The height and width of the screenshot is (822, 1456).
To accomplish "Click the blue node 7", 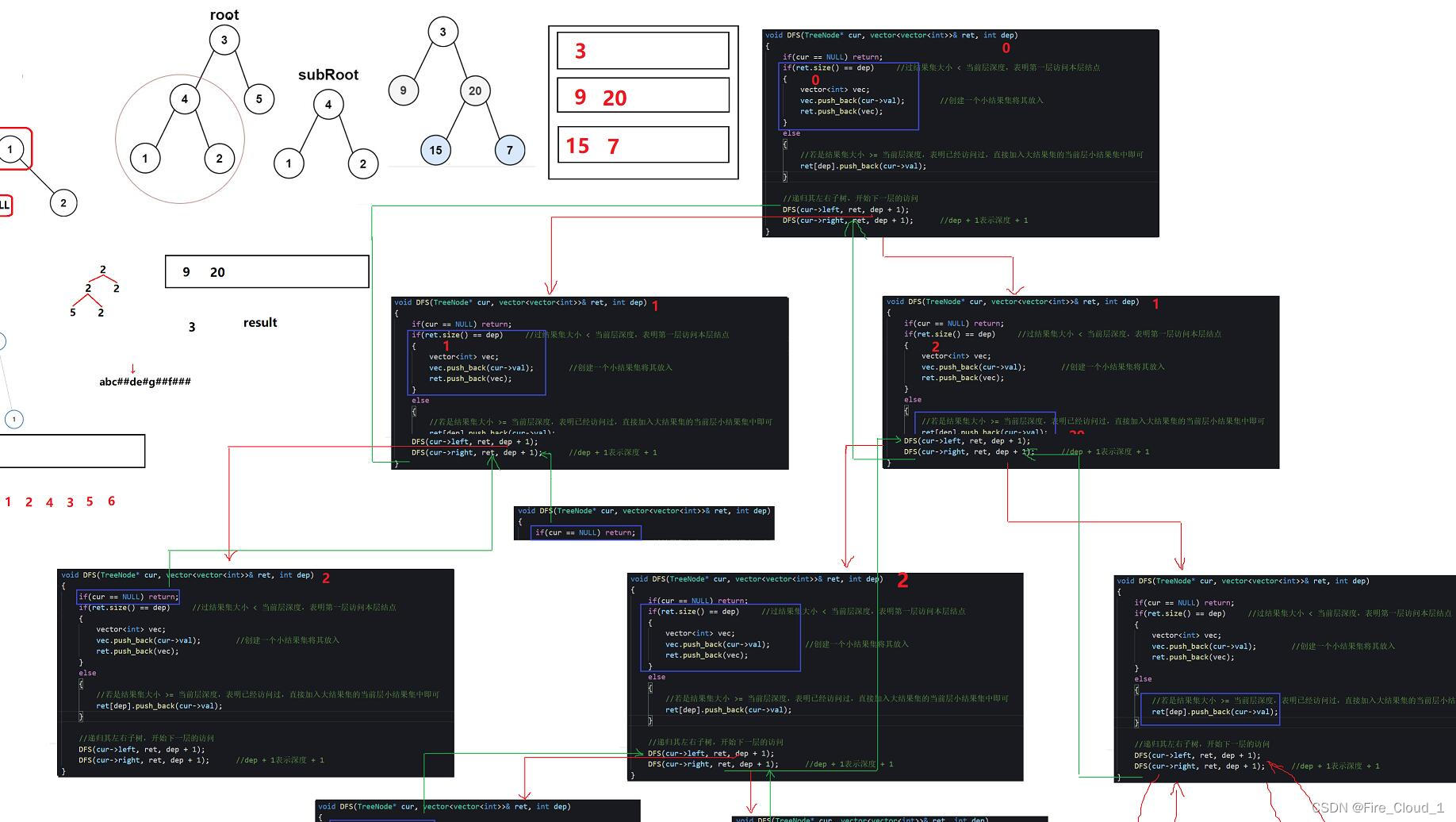I will point(510,150).
